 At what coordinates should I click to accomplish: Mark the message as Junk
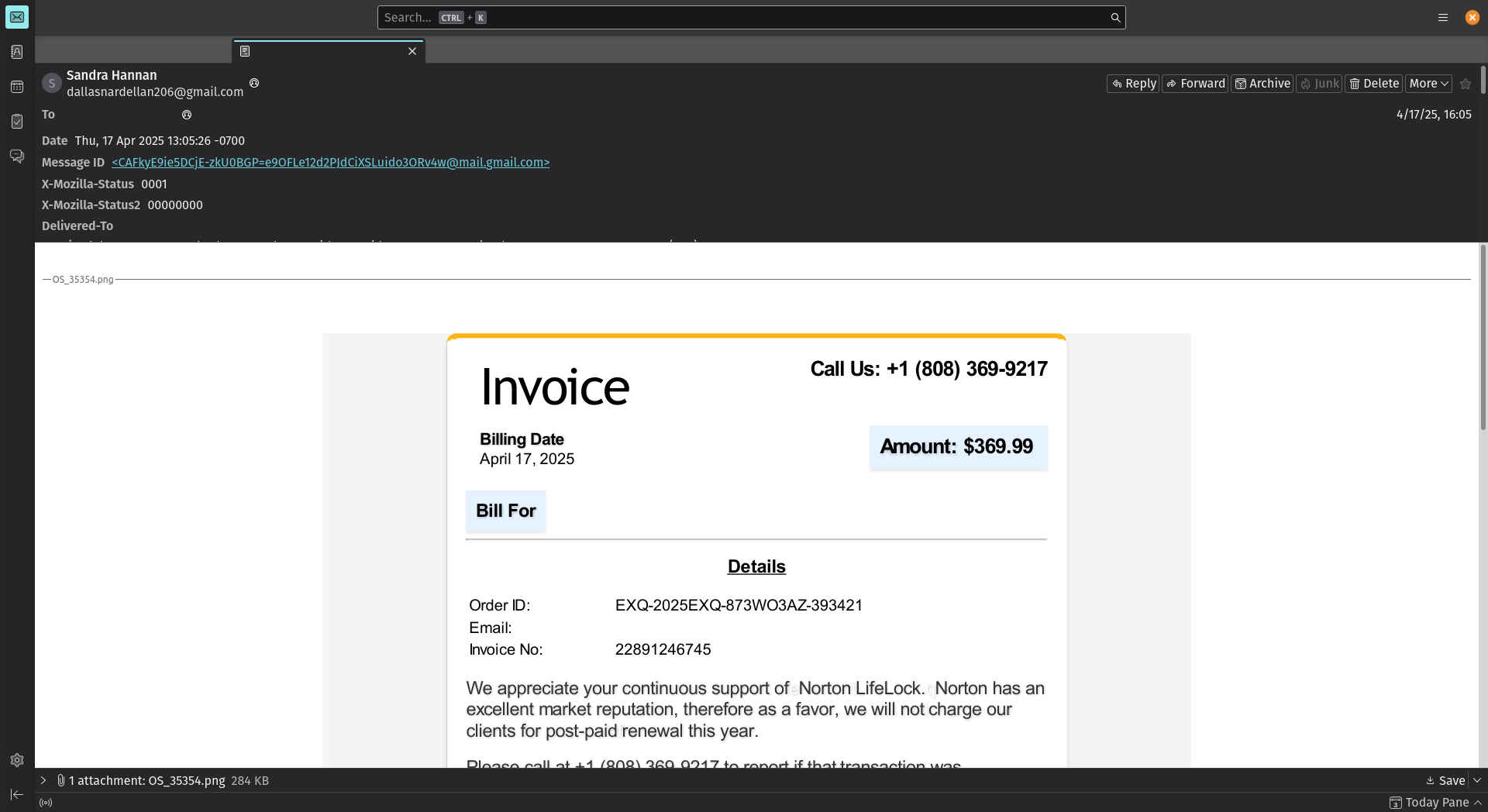point(1319,84)
